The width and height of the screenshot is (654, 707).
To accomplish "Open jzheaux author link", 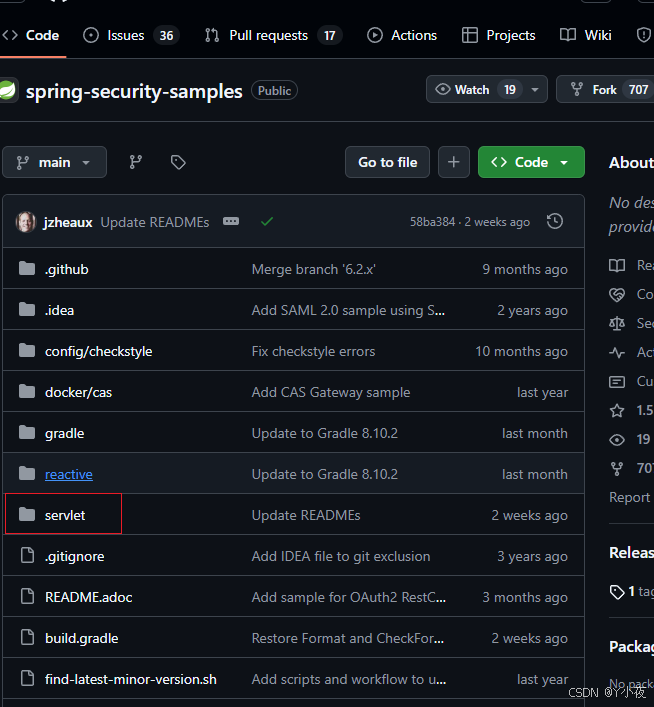I will [68, 222].
